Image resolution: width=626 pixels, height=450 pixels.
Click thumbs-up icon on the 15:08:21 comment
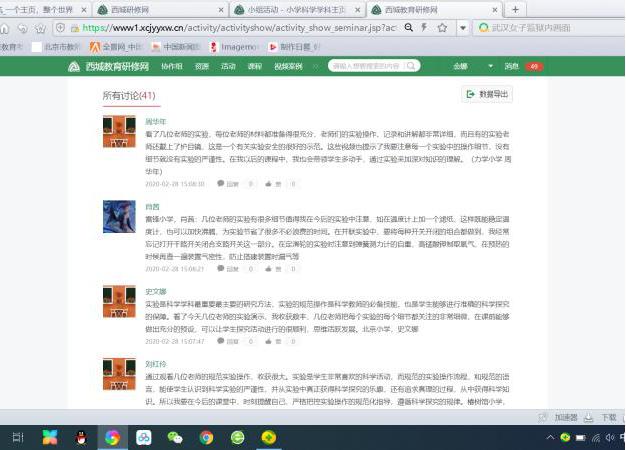pos(268,269)
